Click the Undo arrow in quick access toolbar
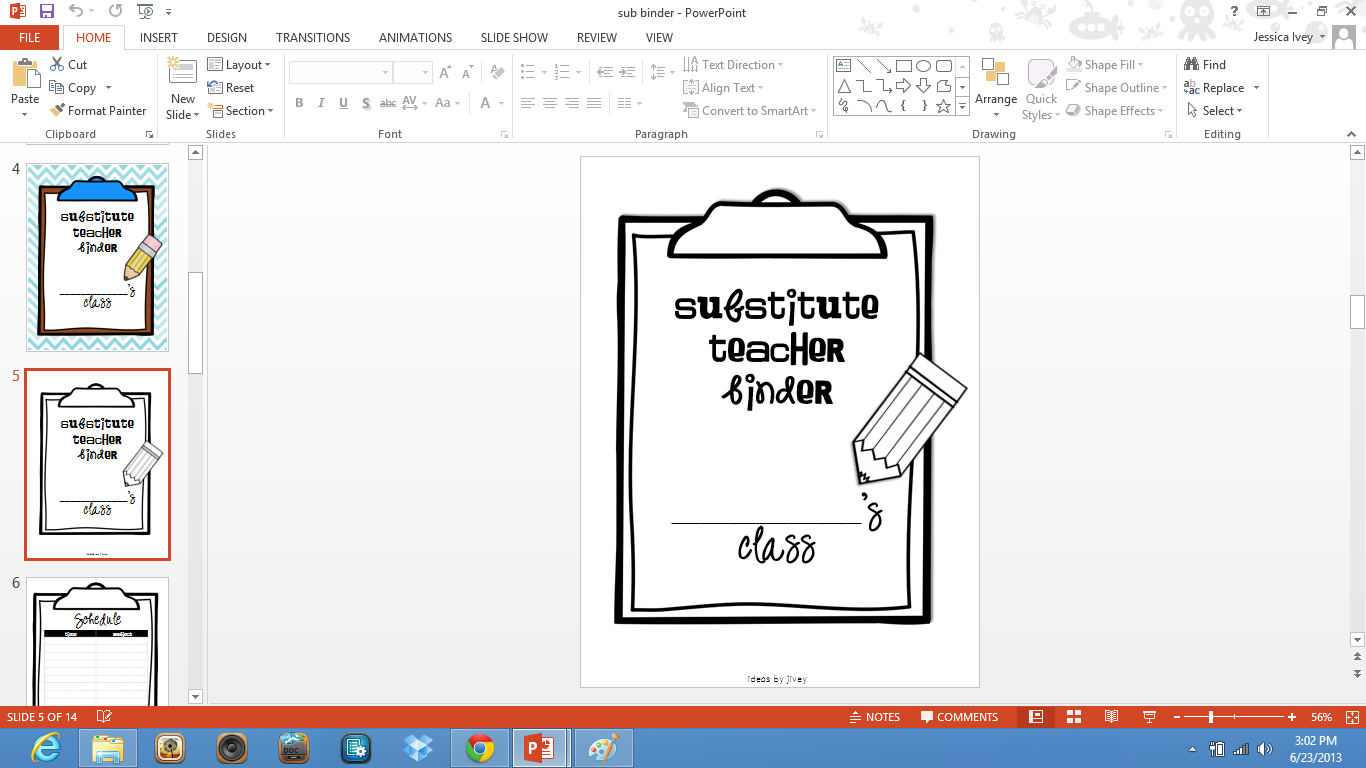 pos(77,12)
